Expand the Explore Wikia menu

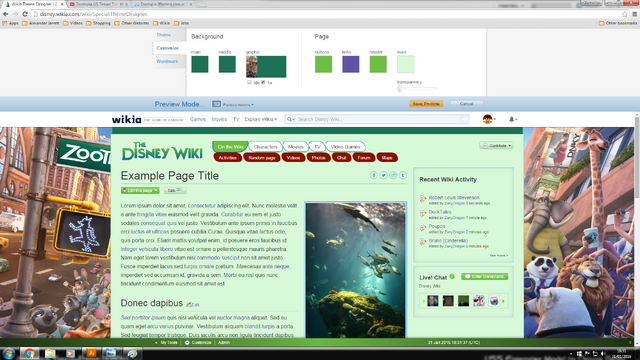click(x=261, y=119)
